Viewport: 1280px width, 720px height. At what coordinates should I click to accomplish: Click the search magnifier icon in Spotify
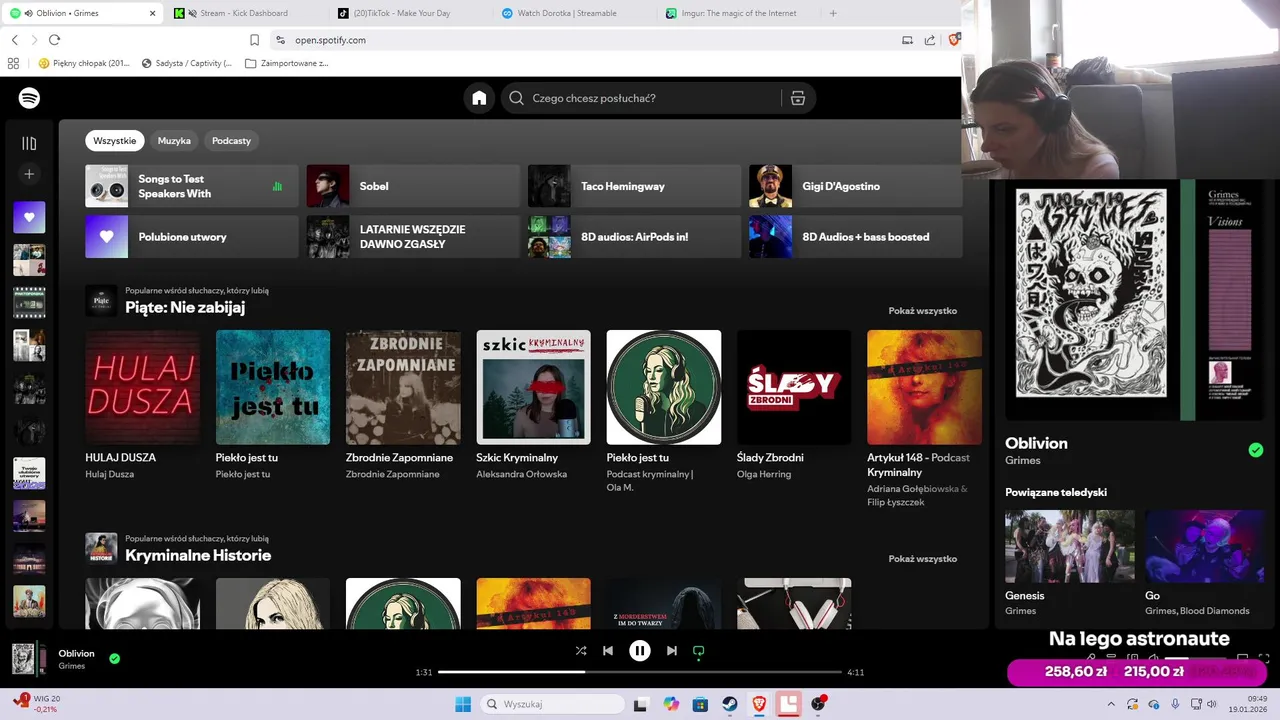[516, 98]
